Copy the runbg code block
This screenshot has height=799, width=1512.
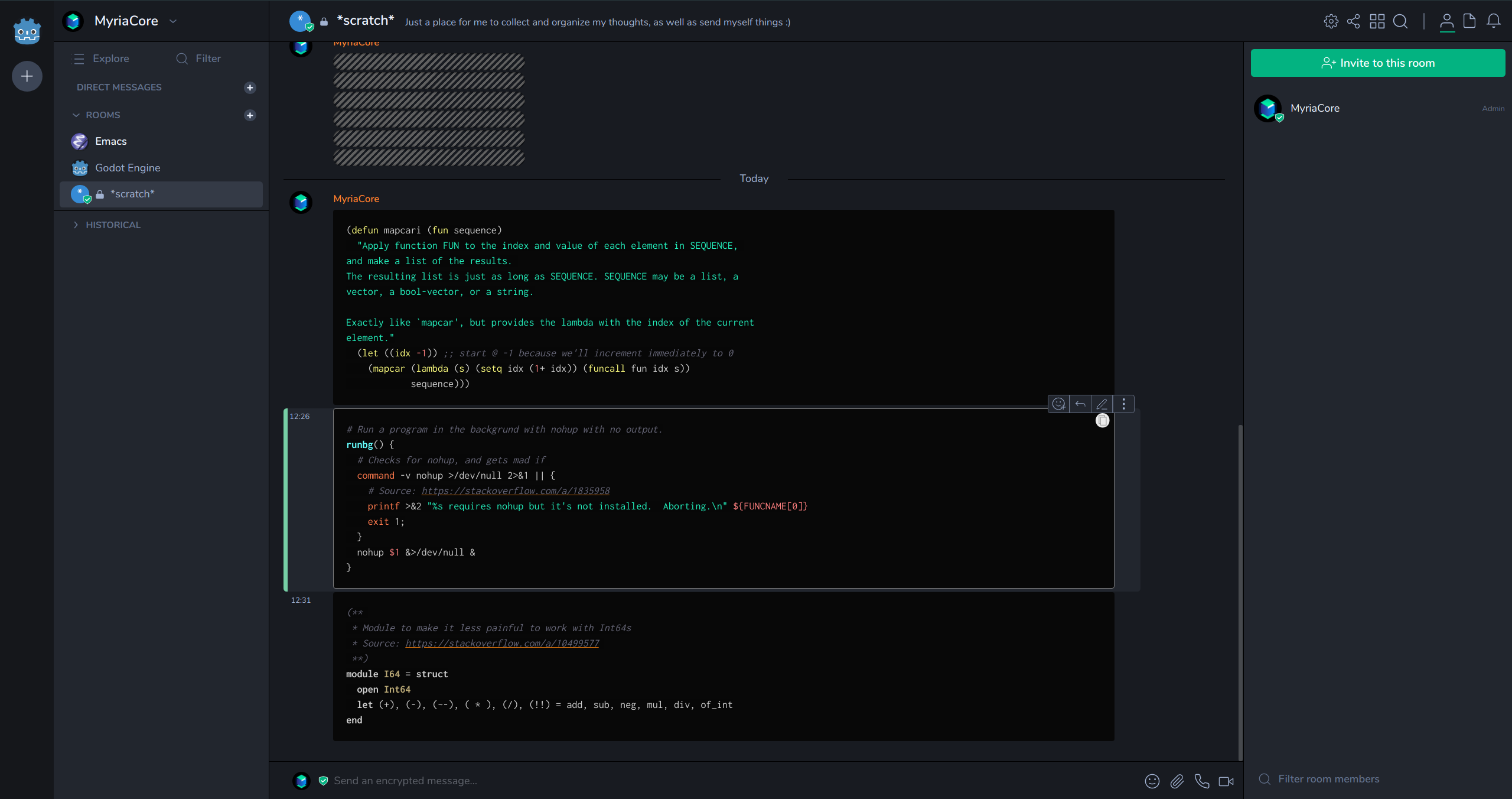click(x=1102, y=420)
